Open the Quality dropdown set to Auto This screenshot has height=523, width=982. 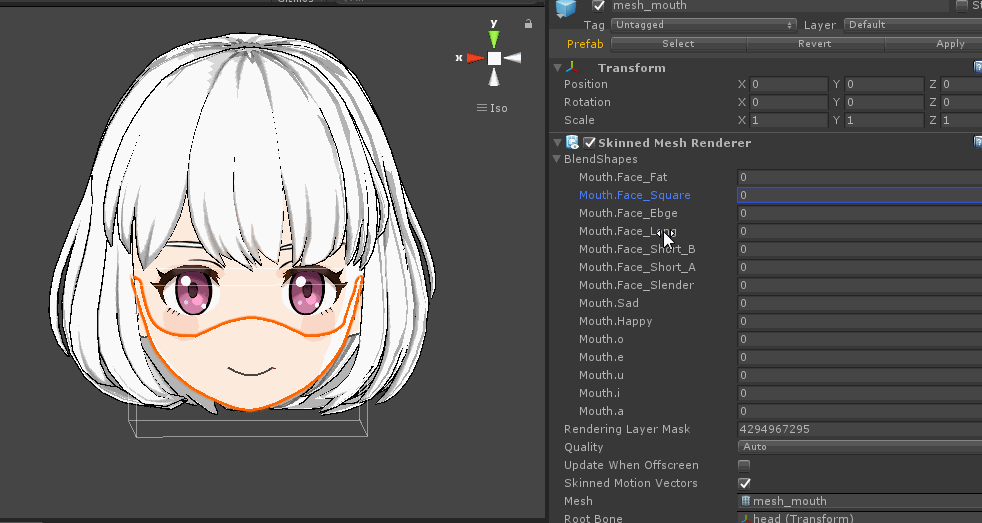click(859, 447)
